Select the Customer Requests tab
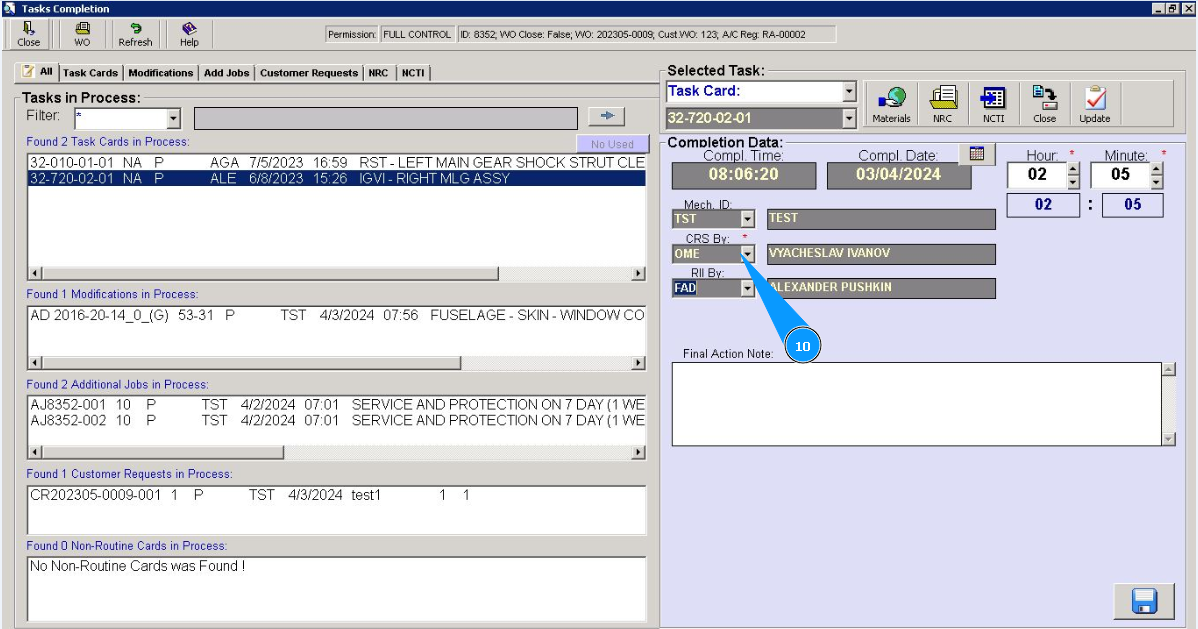 [x=309, y=73]
